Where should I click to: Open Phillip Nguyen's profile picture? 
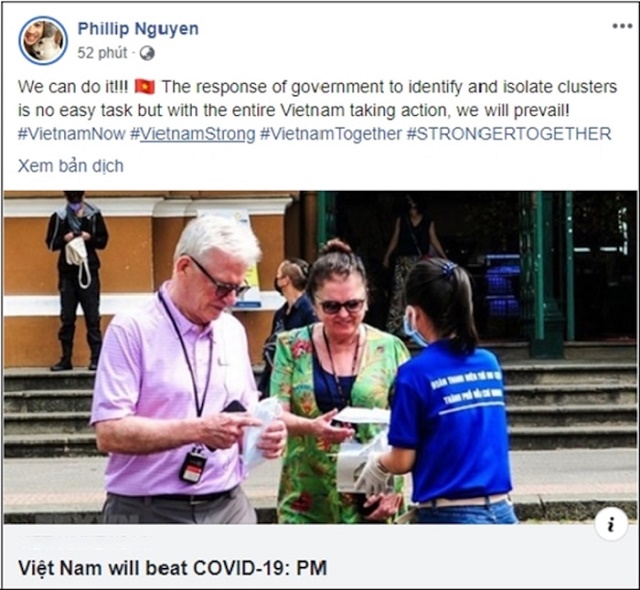43,40
